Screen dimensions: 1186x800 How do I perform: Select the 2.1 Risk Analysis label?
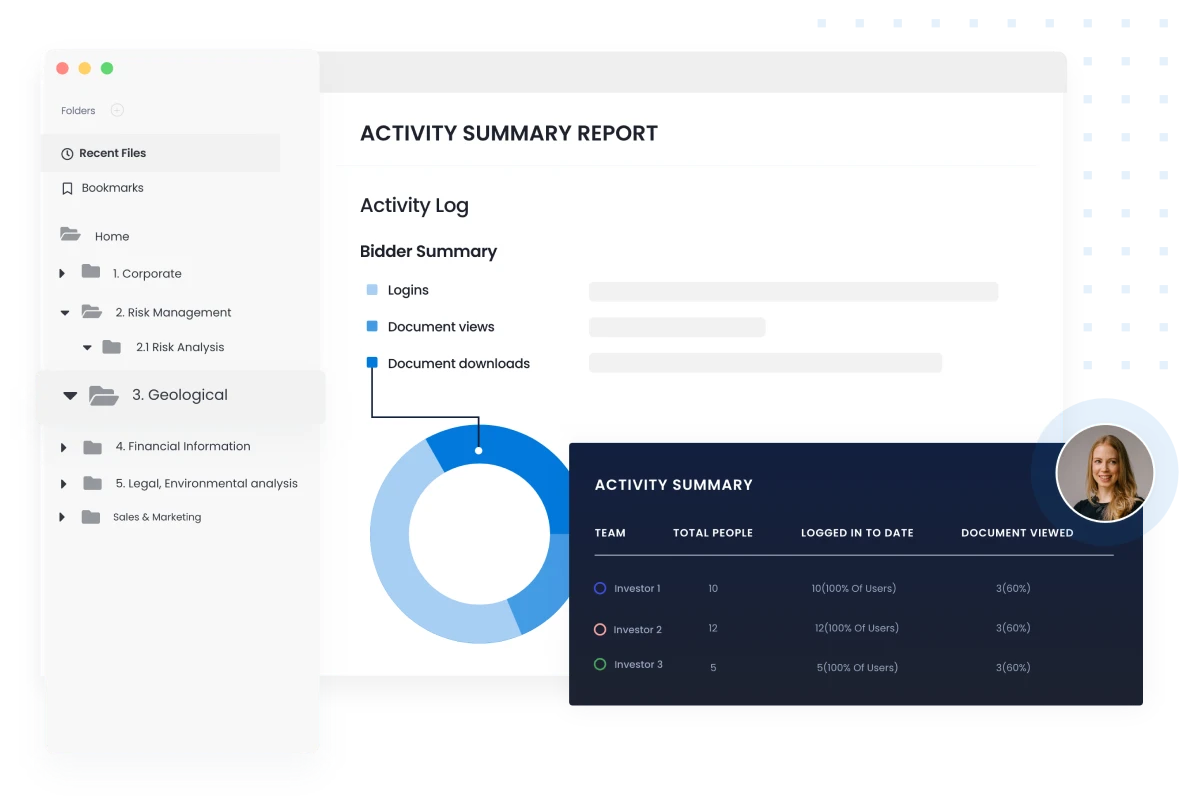coord(180,347)
